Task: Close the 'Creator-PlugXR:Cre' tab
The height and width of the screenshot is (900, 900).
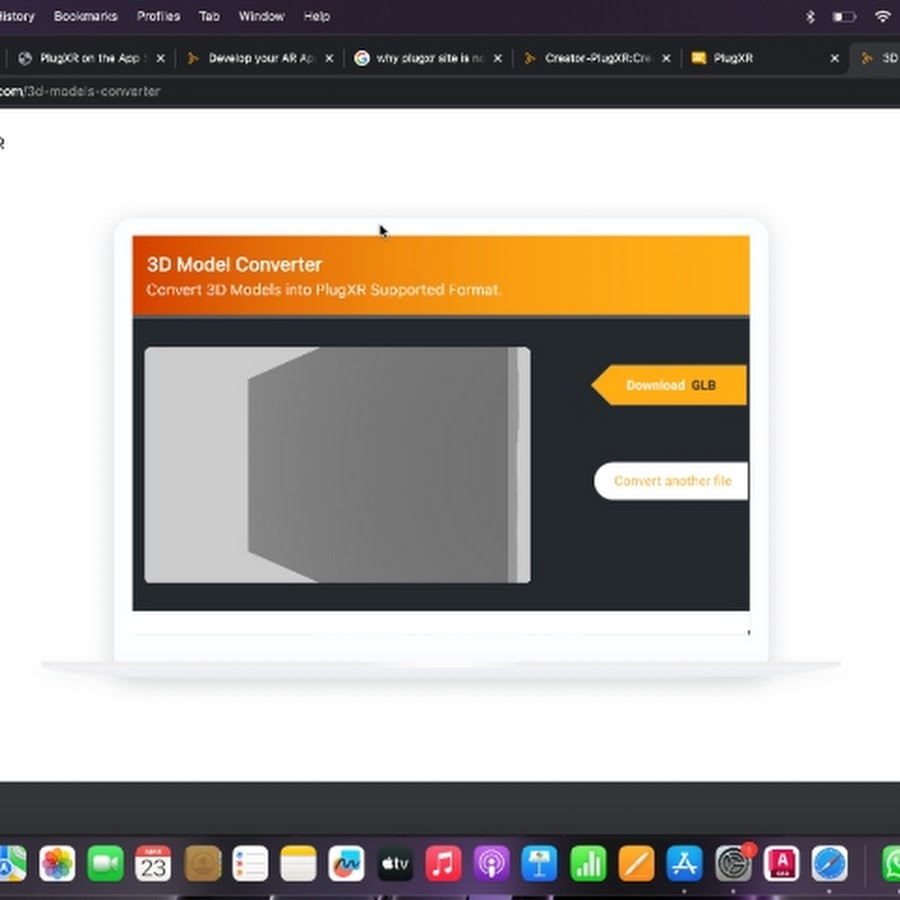Action: (666, 58)
